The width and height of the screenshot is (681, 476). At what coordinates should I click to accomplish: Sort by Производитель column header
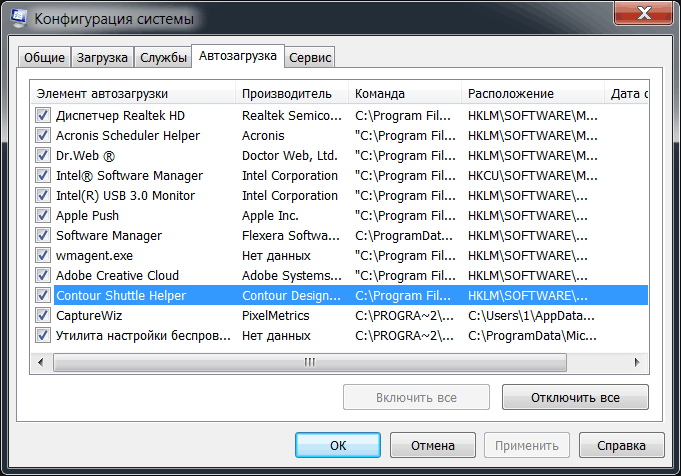(292, 93)
